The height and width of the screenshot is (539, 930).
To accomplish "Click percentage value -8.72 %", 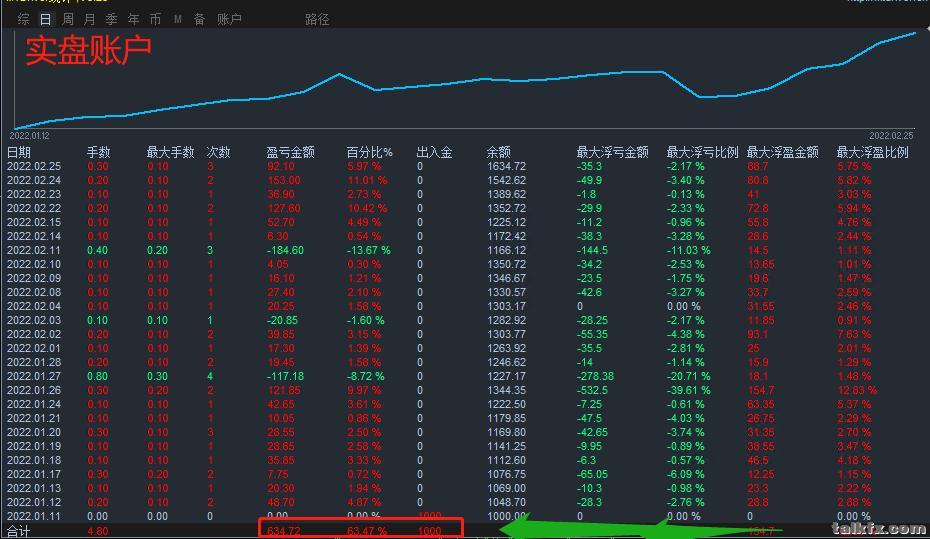I will [x=365, y=376].
